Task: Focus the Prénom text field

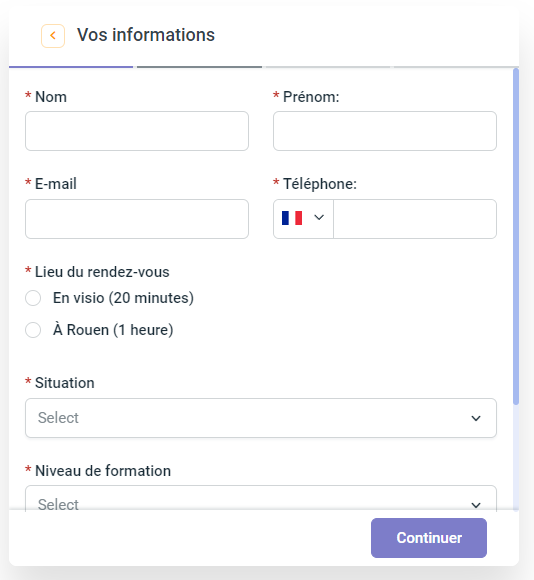Action: 385,131
